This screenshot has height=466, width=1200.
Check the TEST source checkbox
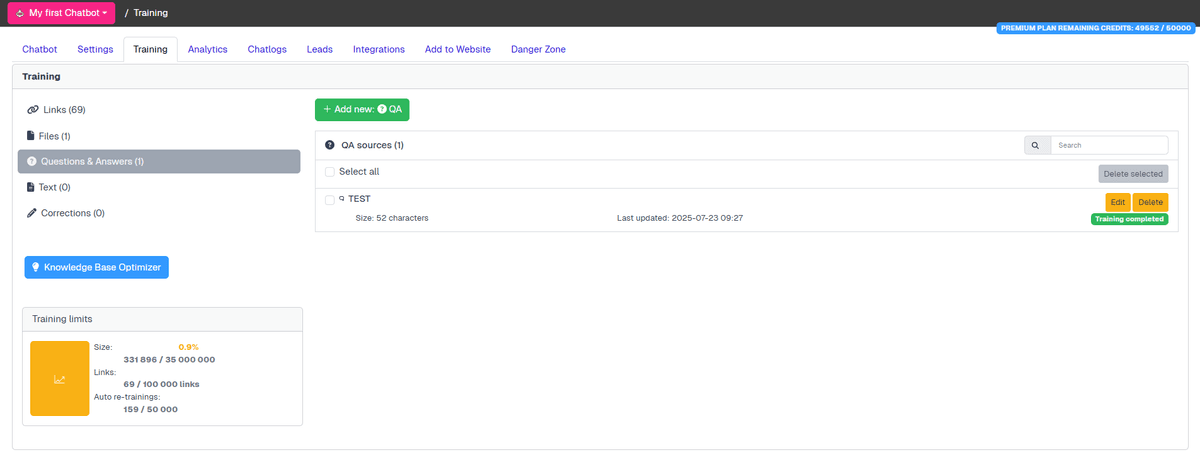point(330,200)
